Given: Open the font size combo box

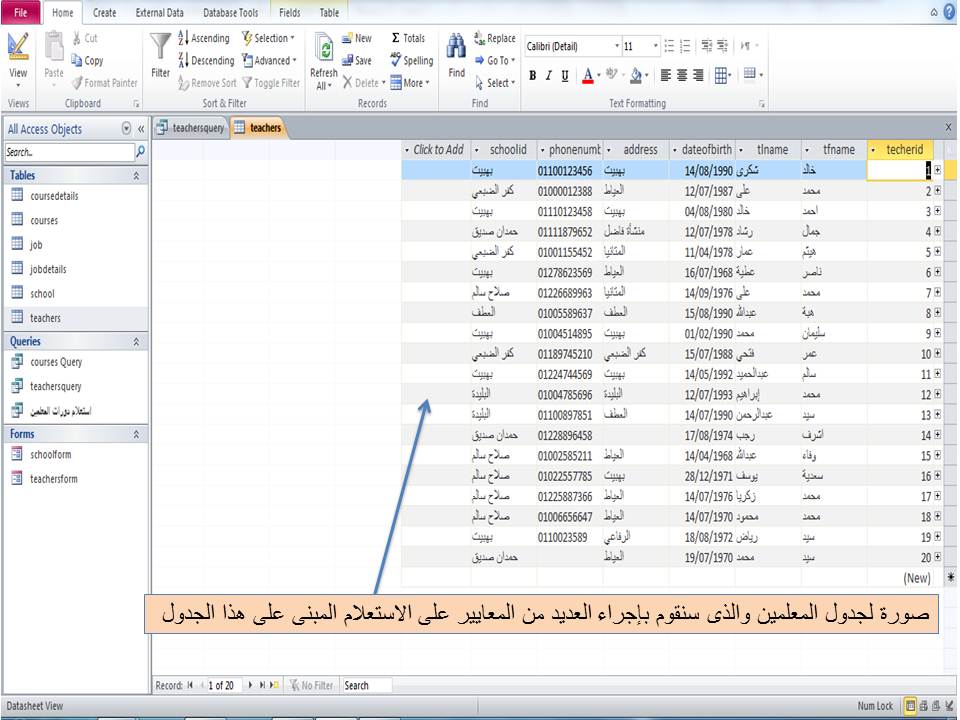Looking at the screenshot, I should click(640, 46).
